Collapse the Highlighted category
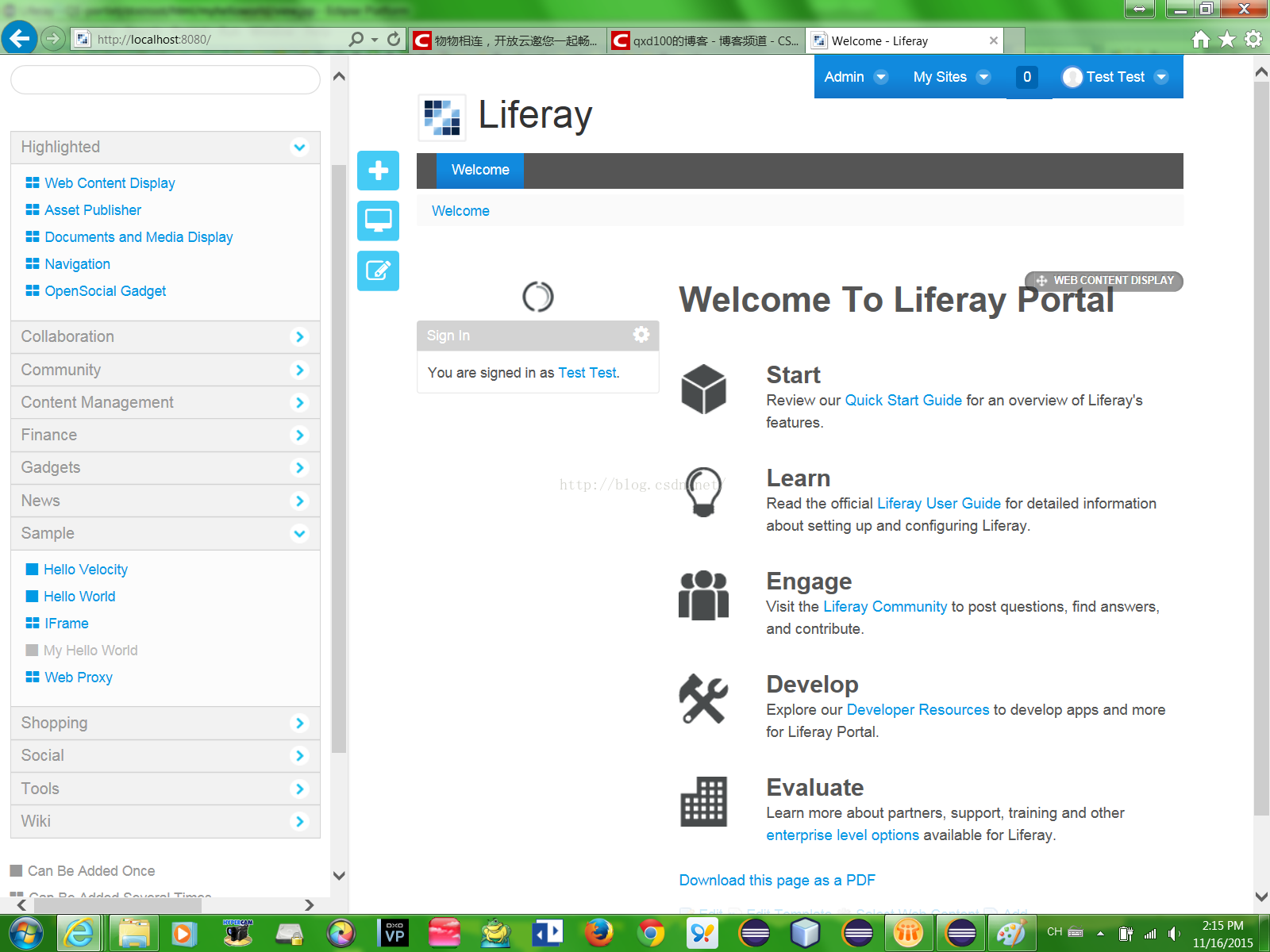Screen dimensions: 1270x952 pos(299,148)
